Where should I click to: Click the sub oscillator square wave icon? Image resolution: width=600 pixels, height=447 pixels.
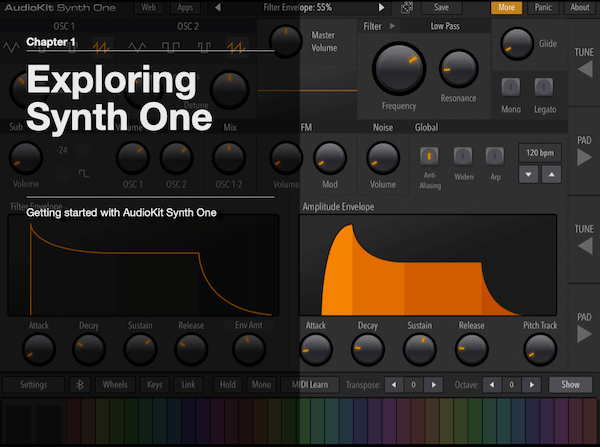coord(84,174)
